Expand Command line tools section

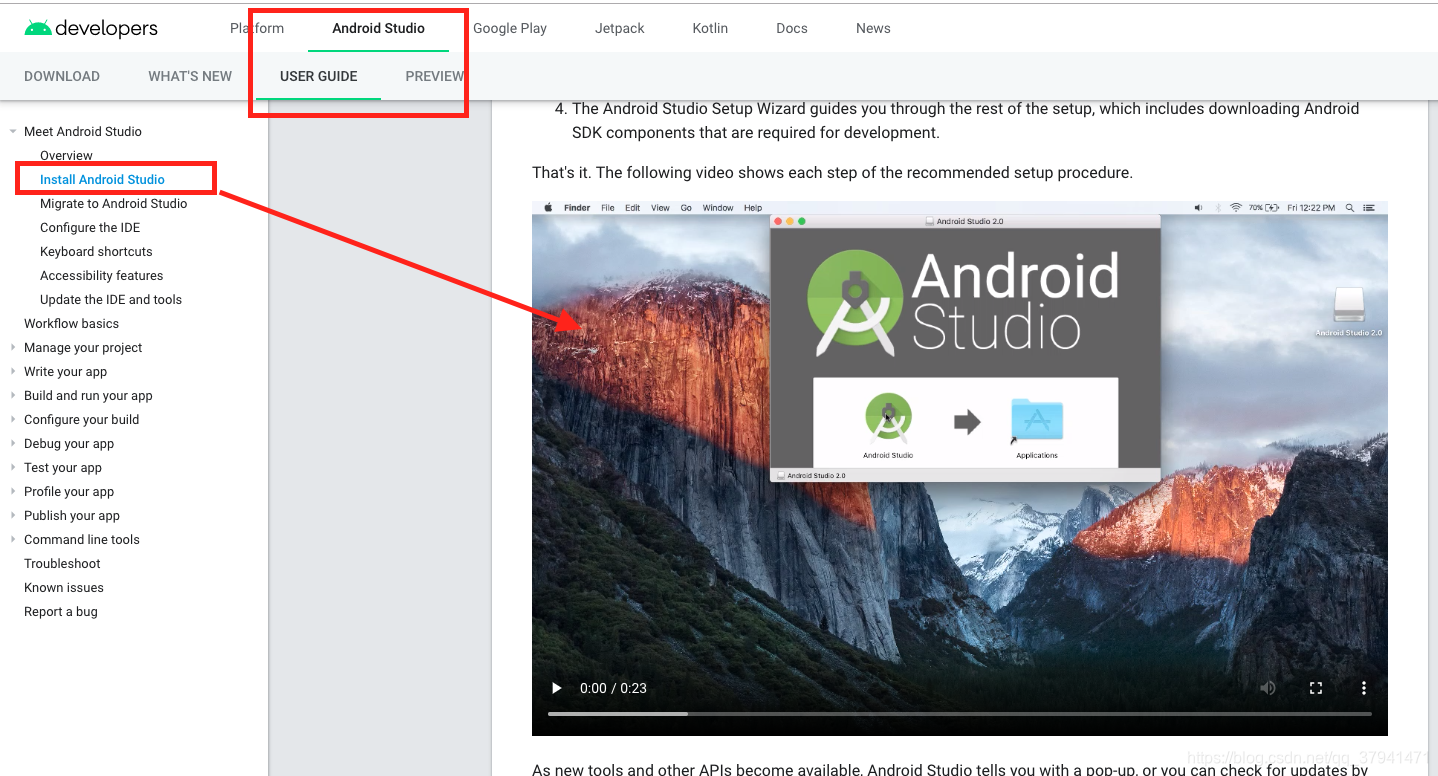(x=13, y=540)
